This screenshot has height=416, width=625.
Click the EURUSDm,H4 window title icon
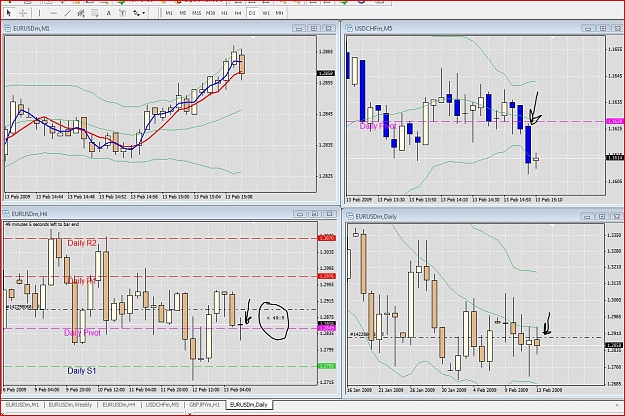point(7,214)
